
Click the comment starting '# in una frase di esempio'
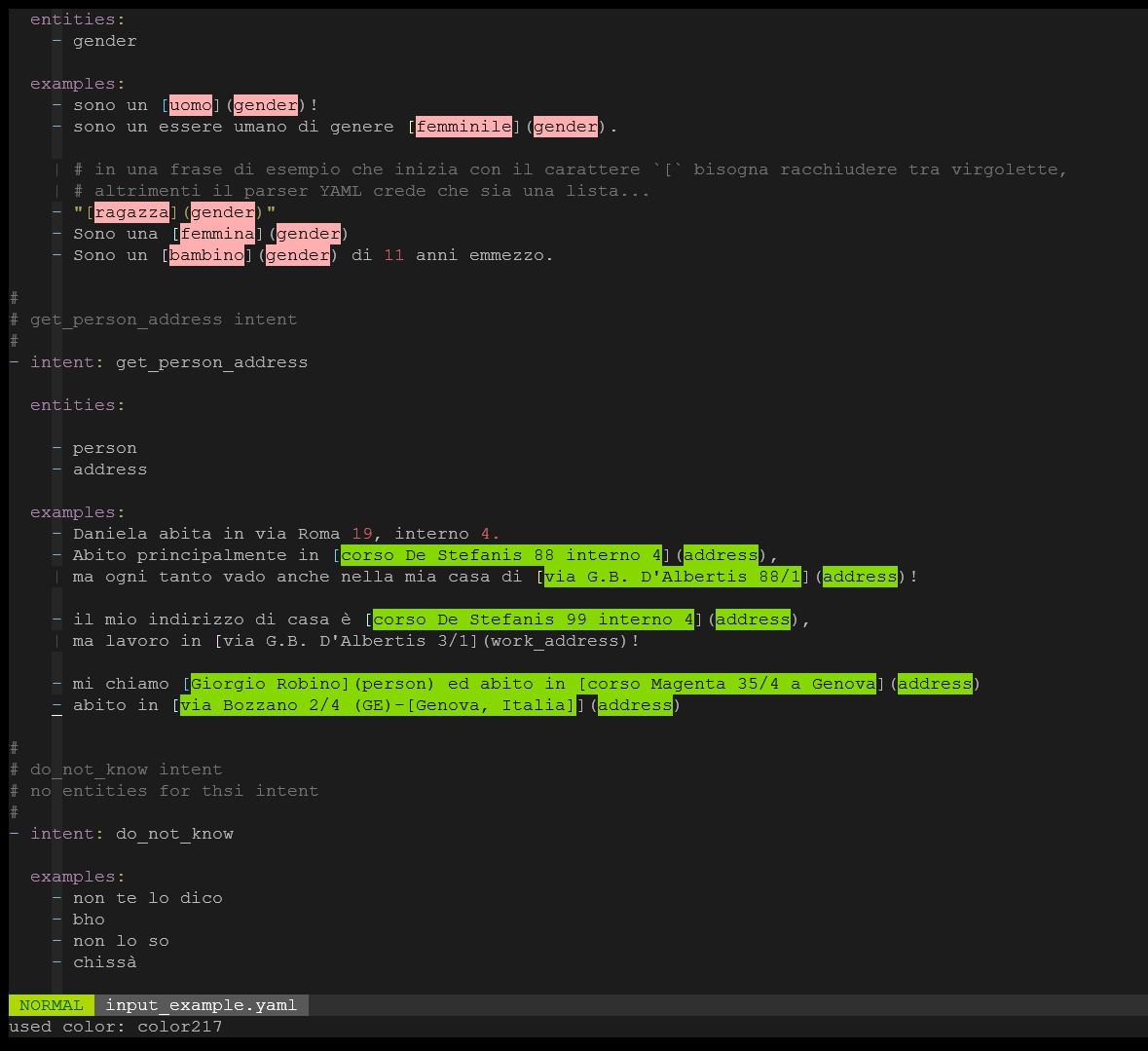[571, 169]
